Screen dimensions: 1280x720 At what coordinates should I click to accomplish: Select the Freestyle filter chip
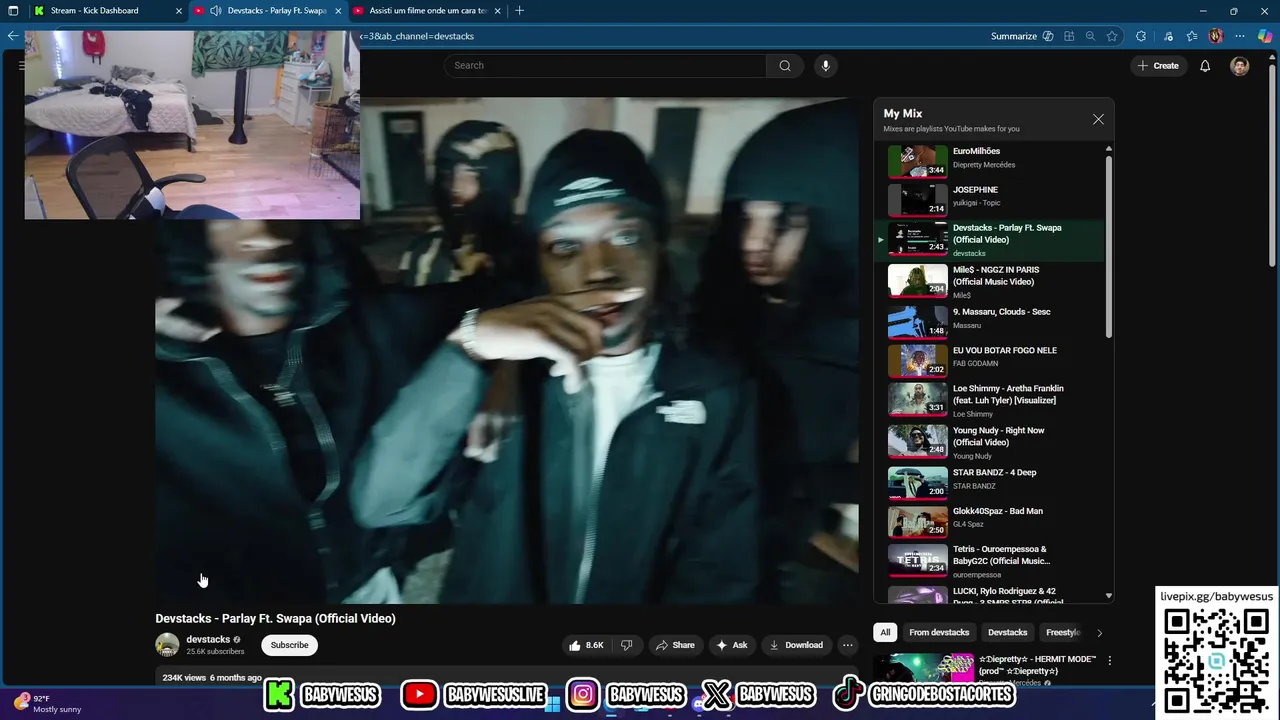[1062, 633]
